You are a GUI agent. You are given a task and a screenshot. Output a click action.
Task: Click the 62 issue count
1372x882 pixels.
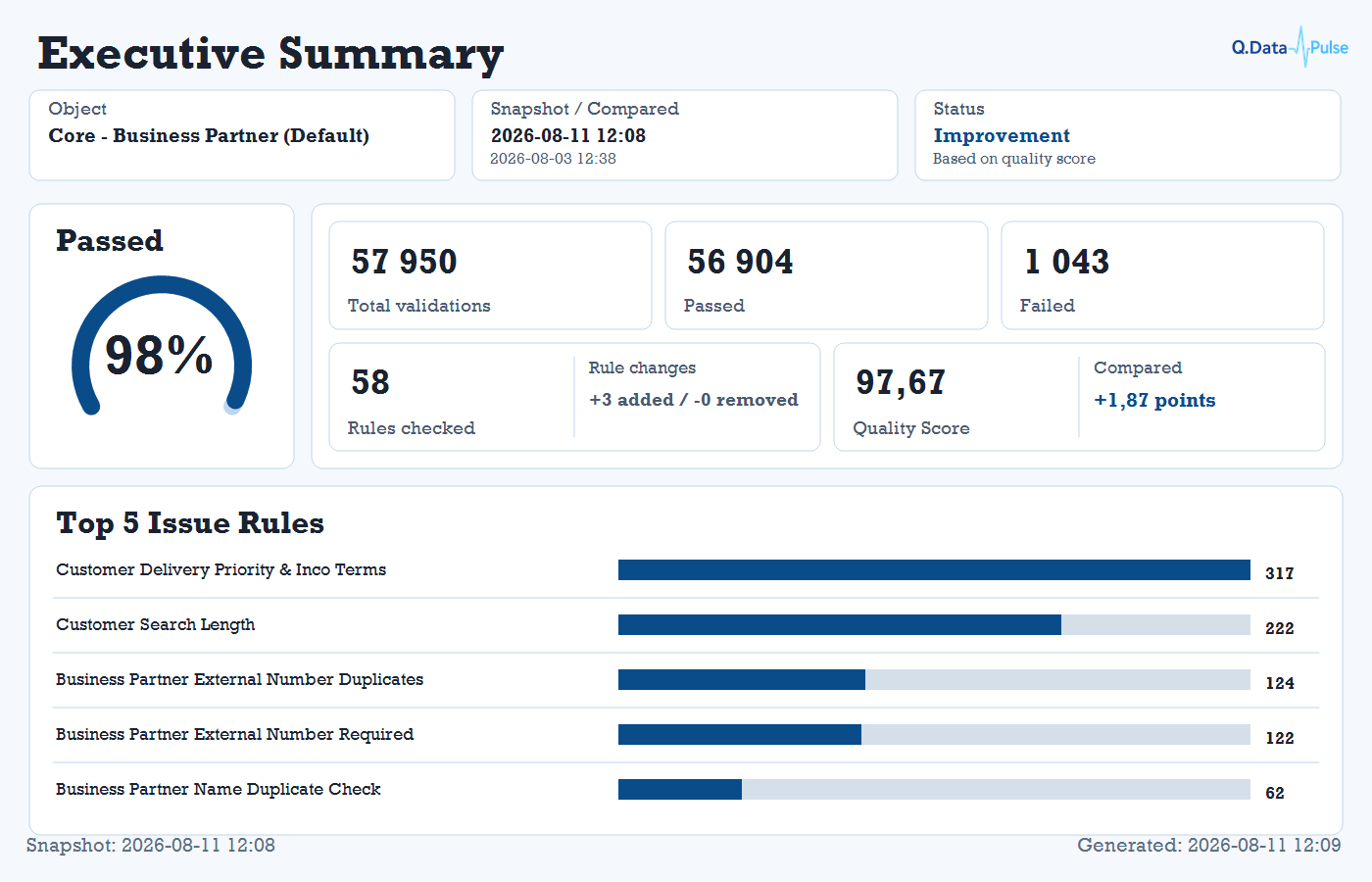[1275, 793]
